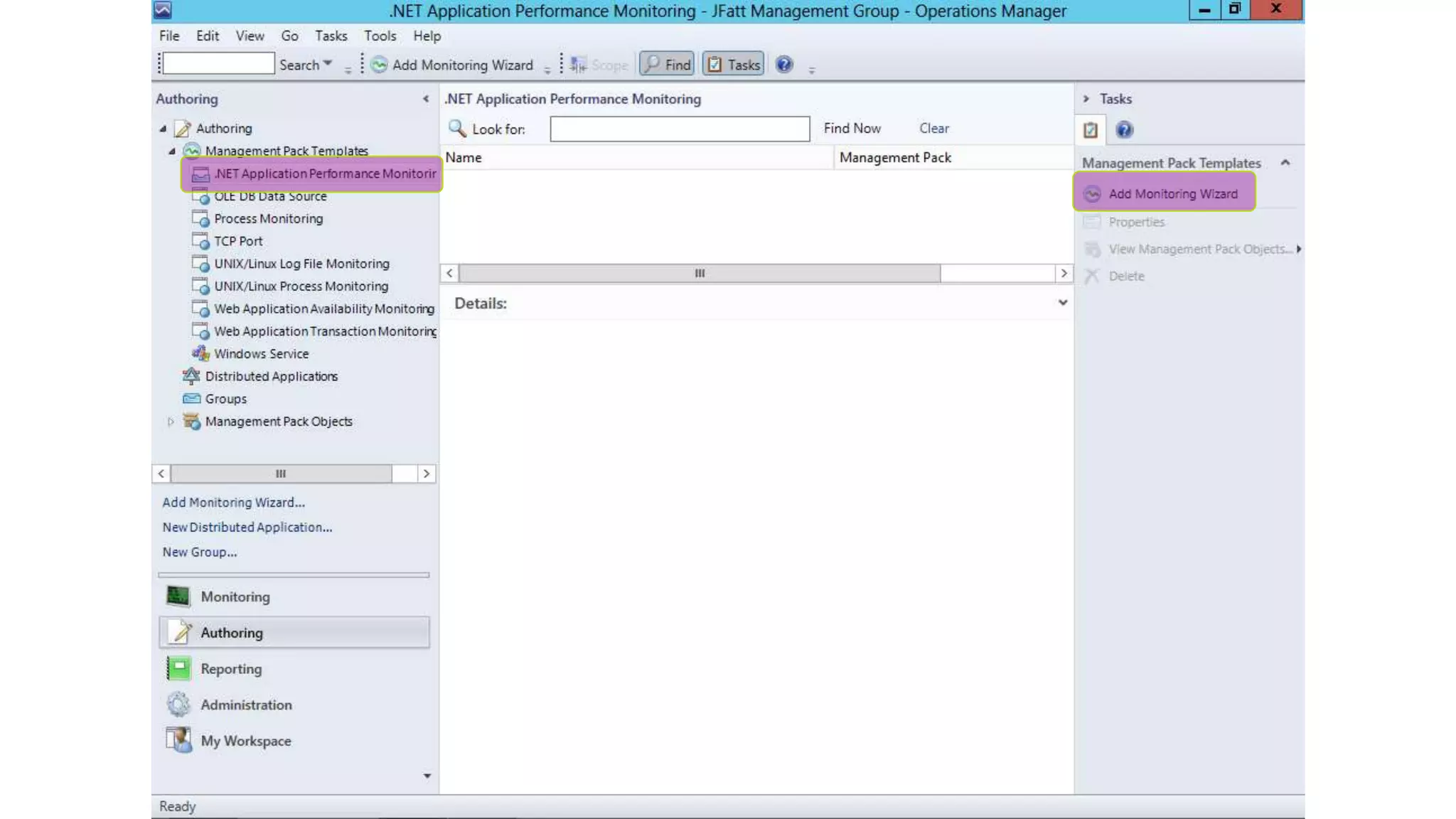The image size is (1456, 819).
Task: Open Administration gear icon
Action: [178, 705]
